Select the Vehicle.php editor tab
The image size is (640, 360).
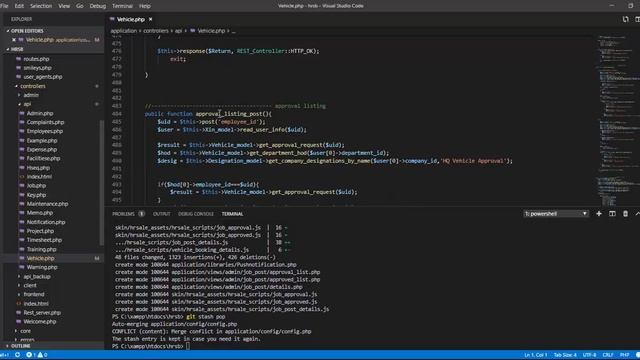[x=131, y=19]
